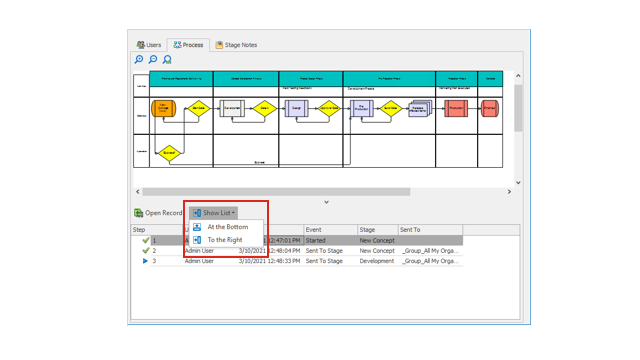
Task: Click the zoom in magnifier icon
Action: [x=139, y=60]
